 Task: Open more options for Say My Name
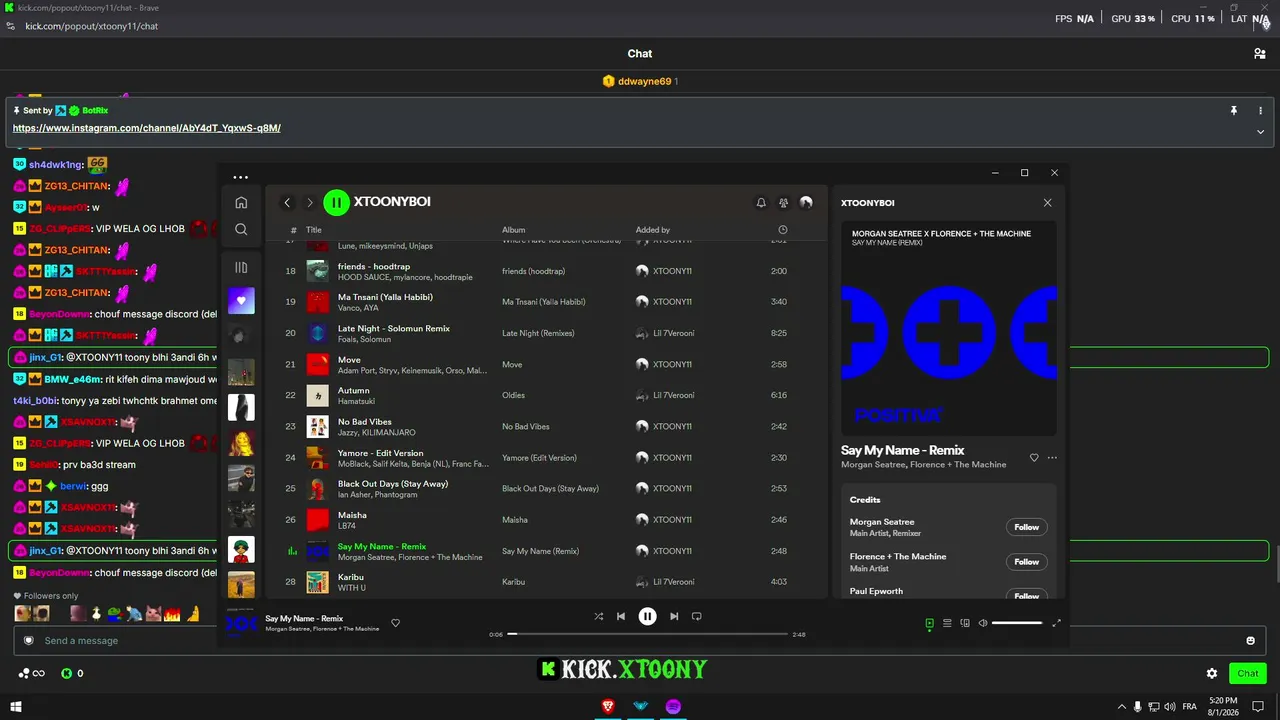coord(1052,458)
